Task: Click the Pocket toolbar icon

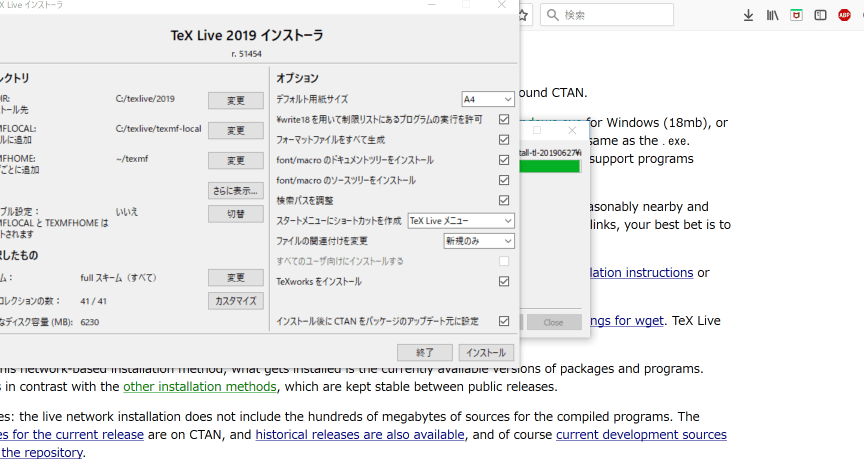Action: click(796, 16)
